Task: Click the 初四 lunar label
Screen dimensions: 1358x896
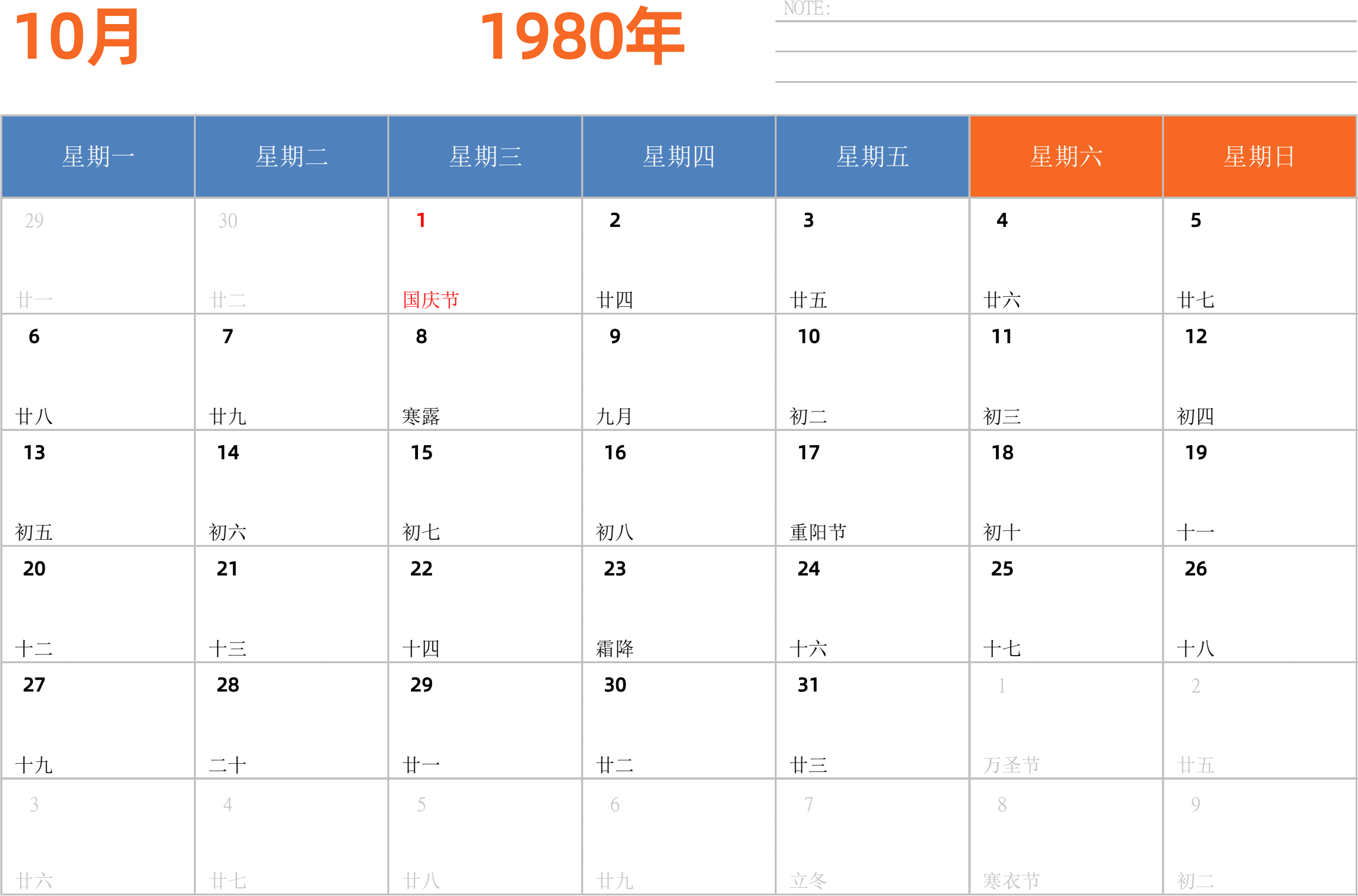Action: [1196, 416]
